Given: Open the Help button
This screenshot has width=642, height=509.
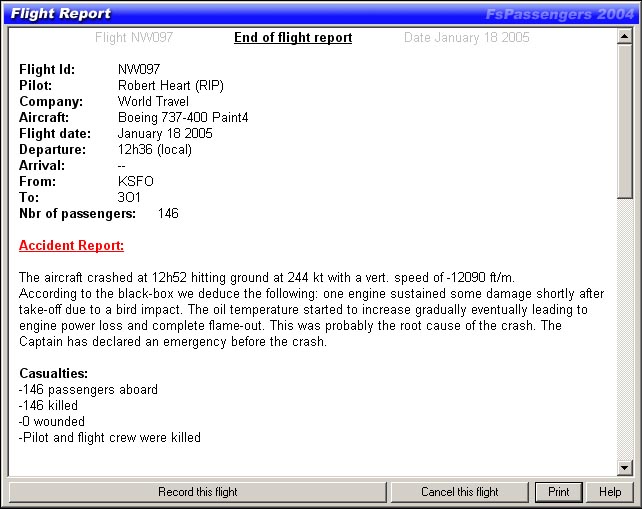Looking at the screenshot, I should coord(610,492).
